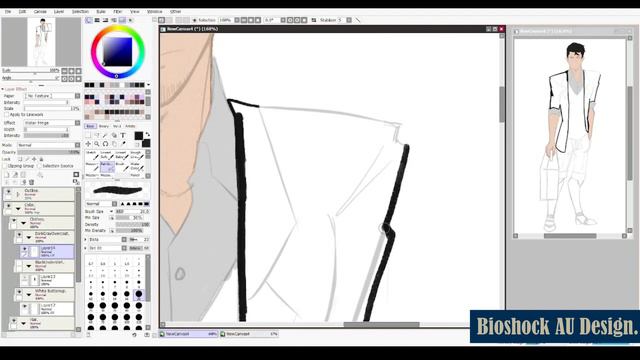Enable the Clipping Group checkbox
Screen dimensions: 640x360
tap(5, 166)
